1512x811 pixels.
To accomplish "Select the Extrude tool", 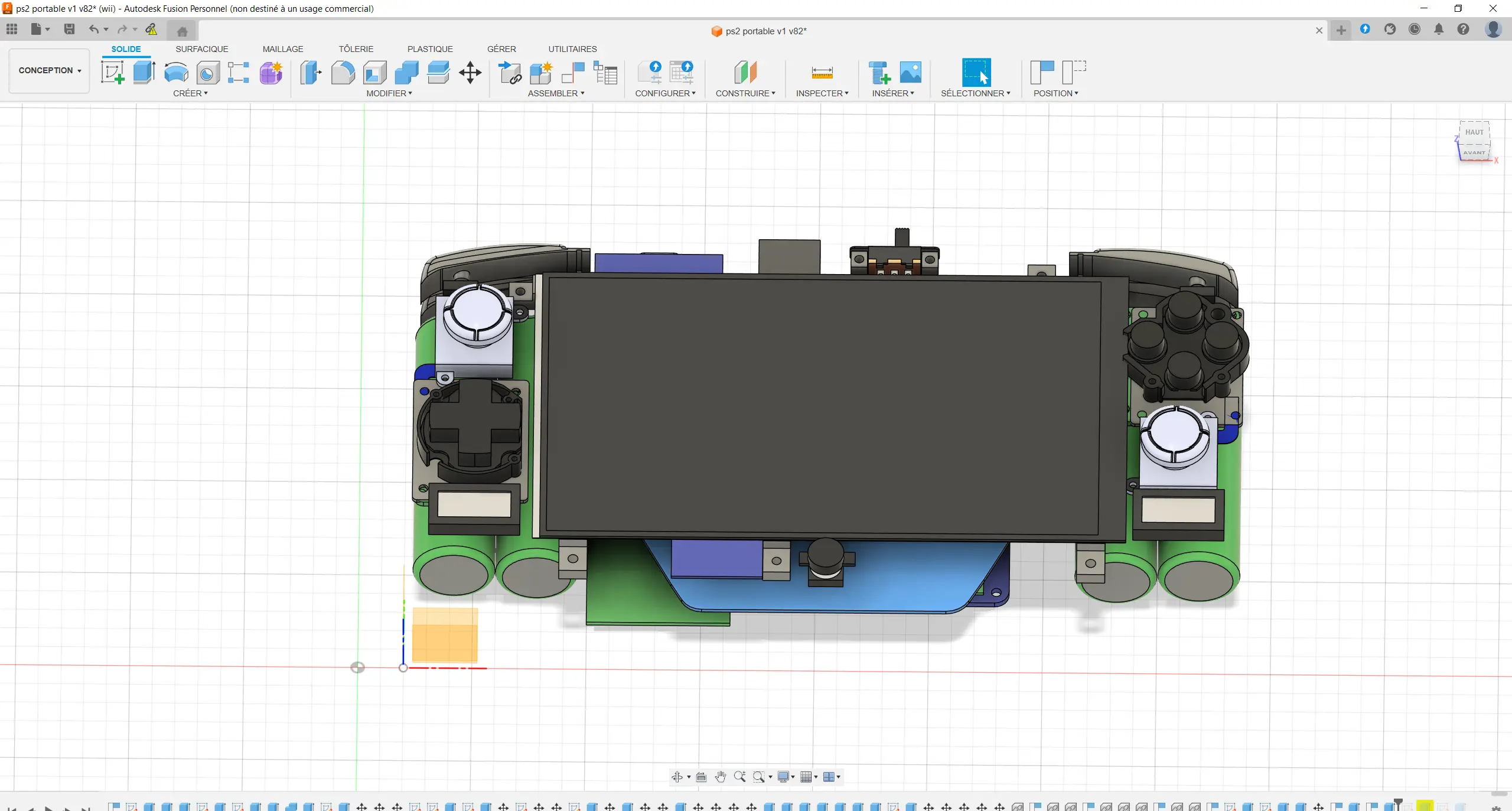I will click(x=144, y=73).
